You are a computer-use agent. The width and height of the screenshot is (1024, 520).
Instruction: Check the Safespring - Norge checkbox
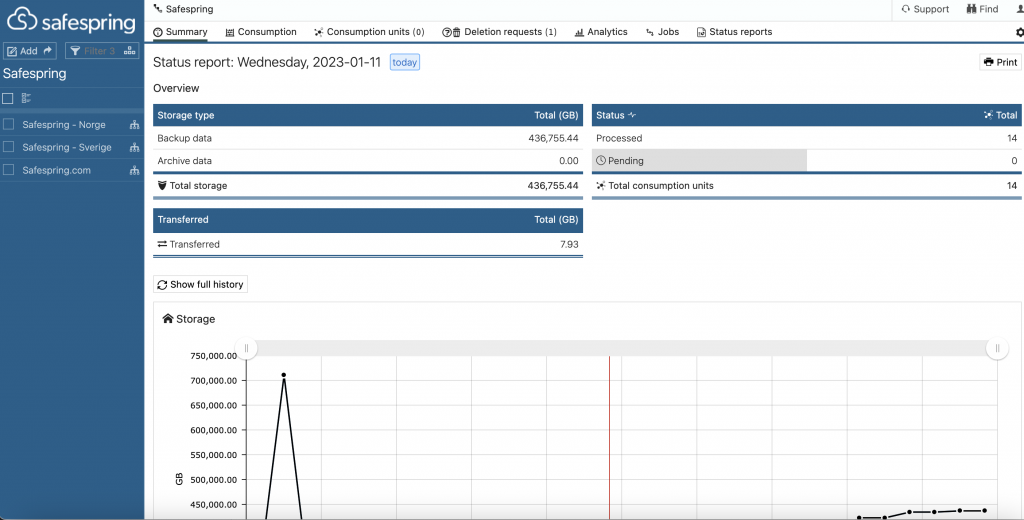[x=9, y=125]
